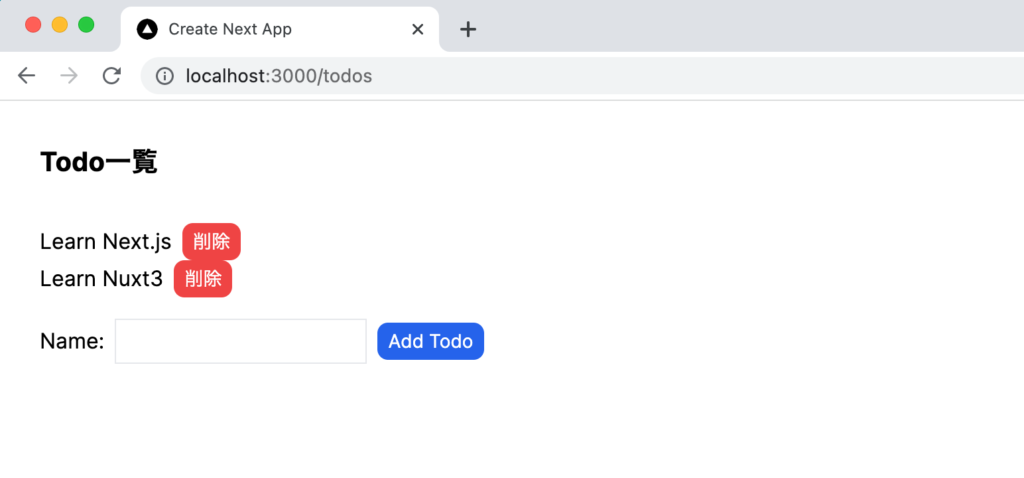
Task: Select the Learn Nuxt3 todo text
Action: pos(101,279)
